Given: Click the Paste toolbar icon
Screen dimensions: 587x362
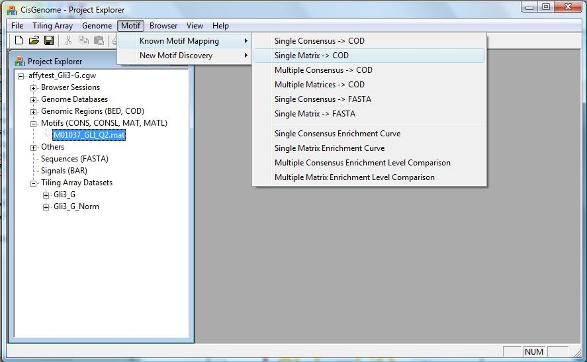Looking at the screenshot, I should [x=99, y=40].
